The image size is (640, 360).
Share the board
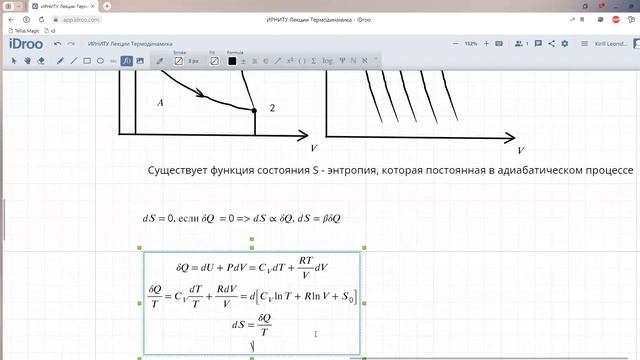[551, 43]
